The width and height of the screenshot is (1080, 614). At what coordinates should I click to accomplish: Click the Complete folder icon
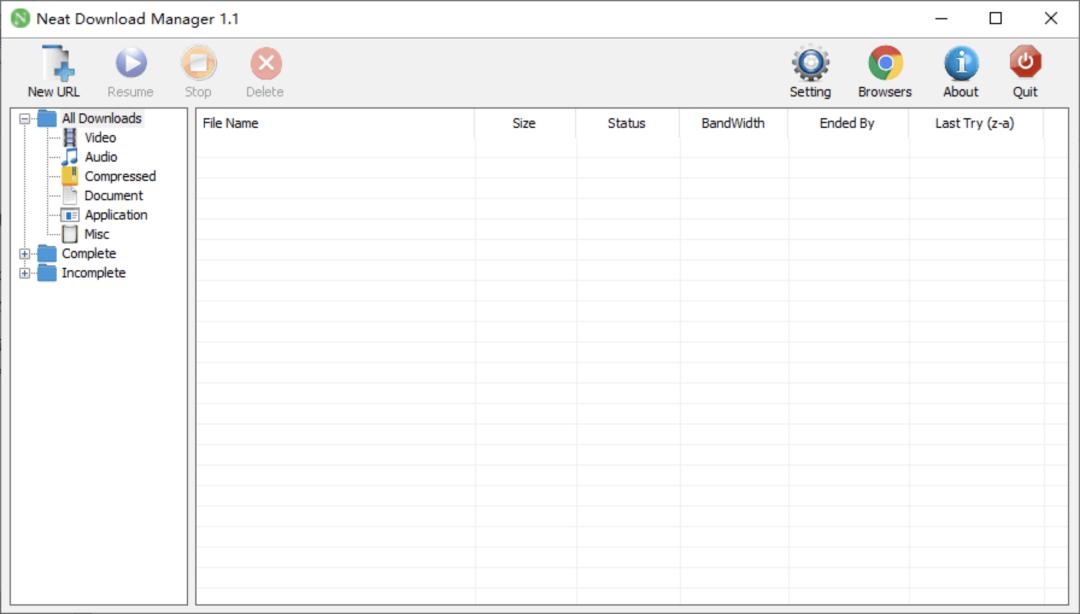tap(47, 254)
